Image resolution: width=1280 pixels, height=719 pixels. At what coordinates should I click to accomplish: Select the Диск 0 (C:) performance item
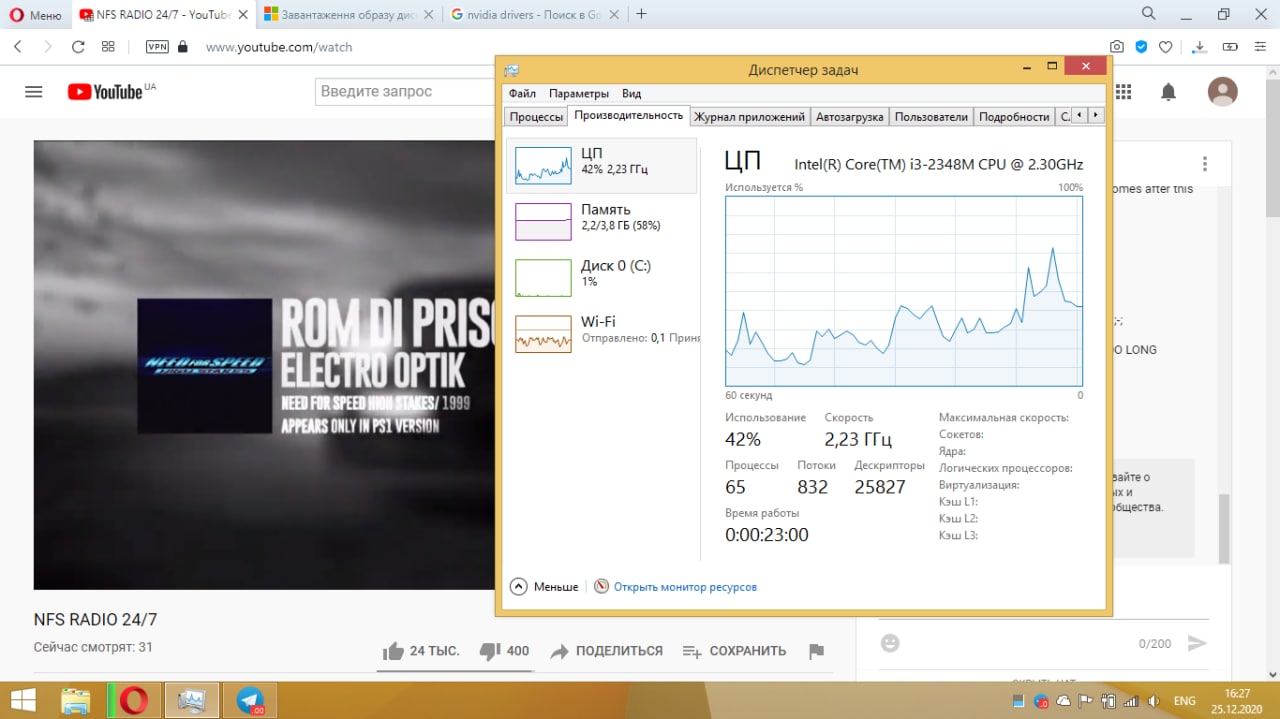[602, 277]
